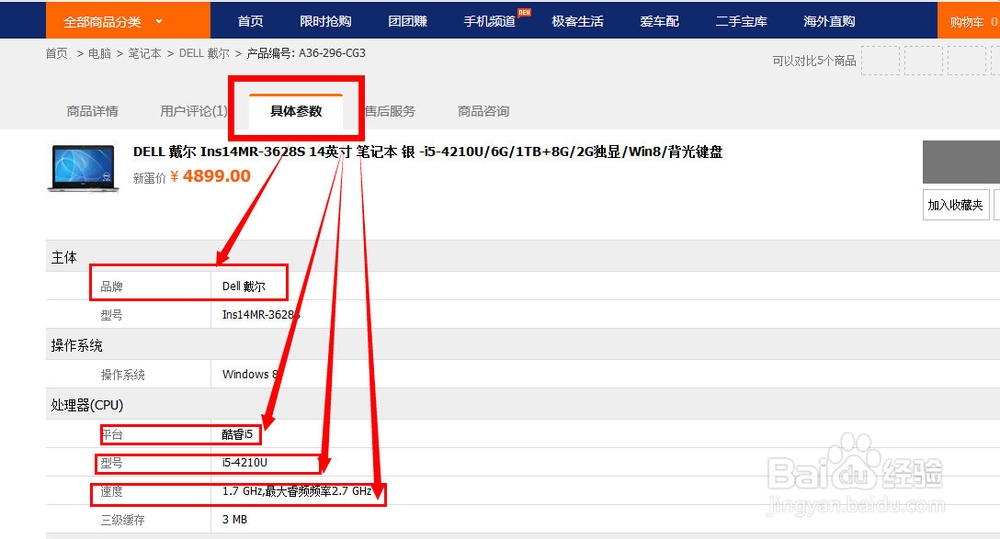Viewport: 1000px width, 539px height.
Task: Switch to the 商品详情 tab
Action: (92, 111)
